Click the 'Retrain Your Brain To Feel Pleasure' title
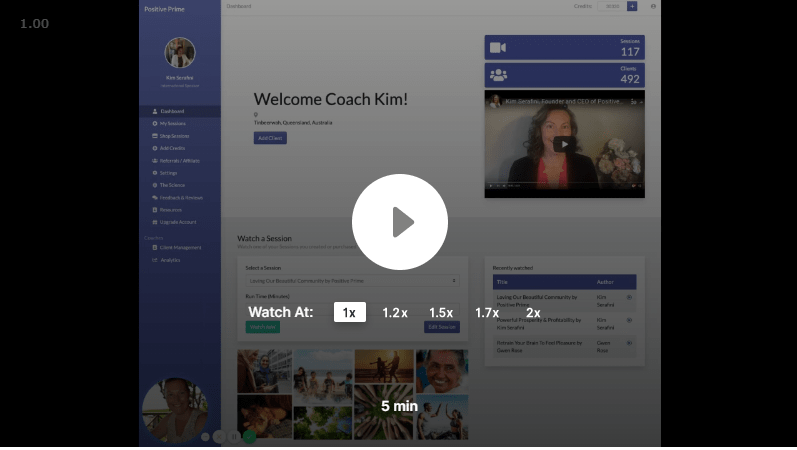 coord(539,347)
